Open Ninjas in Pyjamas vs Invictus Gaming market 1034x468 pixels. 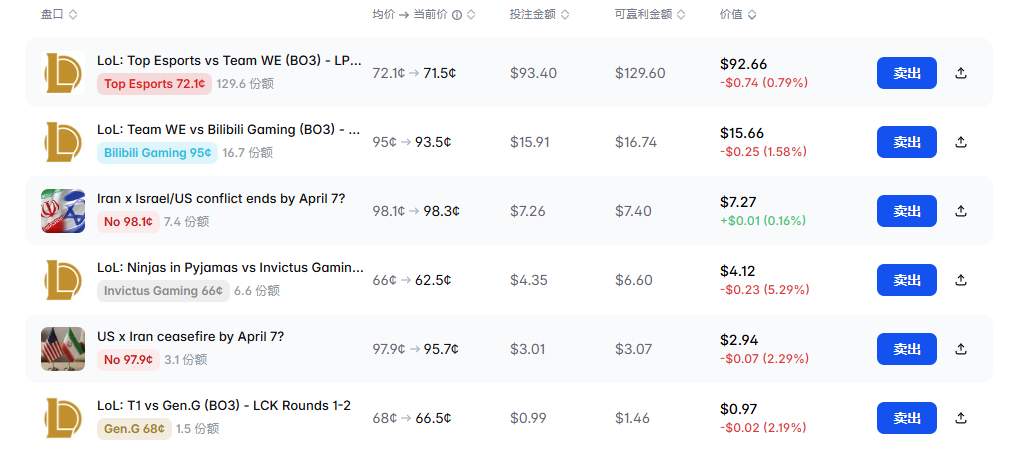pos(230,268)
